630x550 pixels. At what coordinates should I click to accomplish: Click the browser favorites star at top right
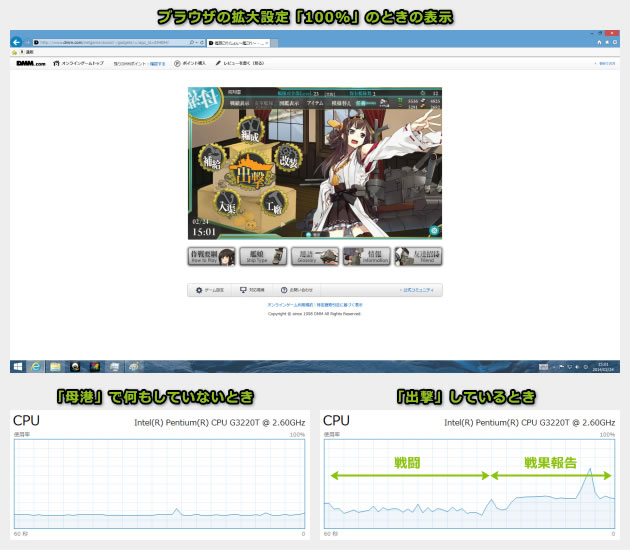pos(607,42)
